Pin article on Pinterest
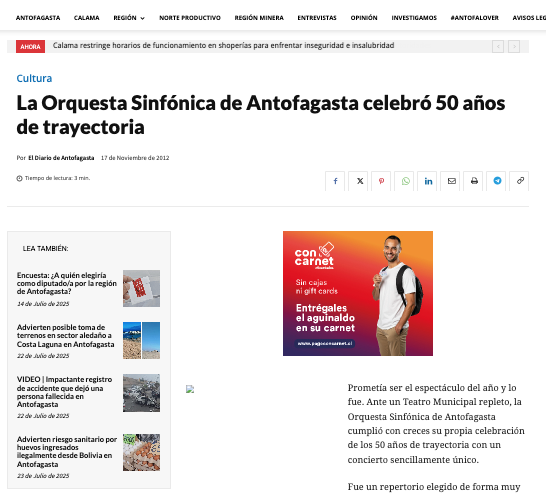 pyautogui.click(x=381, y=181)
